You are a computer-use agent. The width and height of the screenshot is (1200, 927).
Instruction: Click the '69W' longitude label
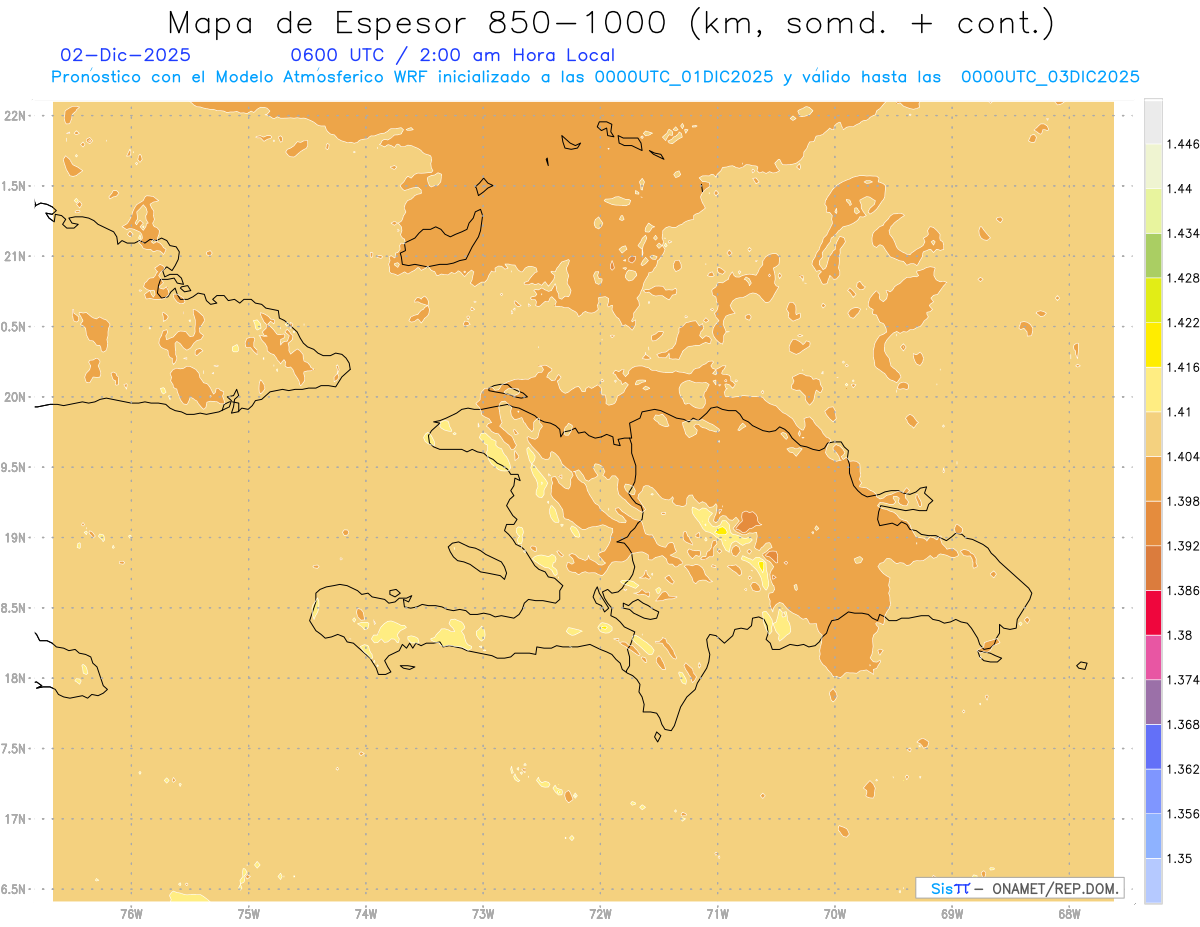(x=952, y=914)
